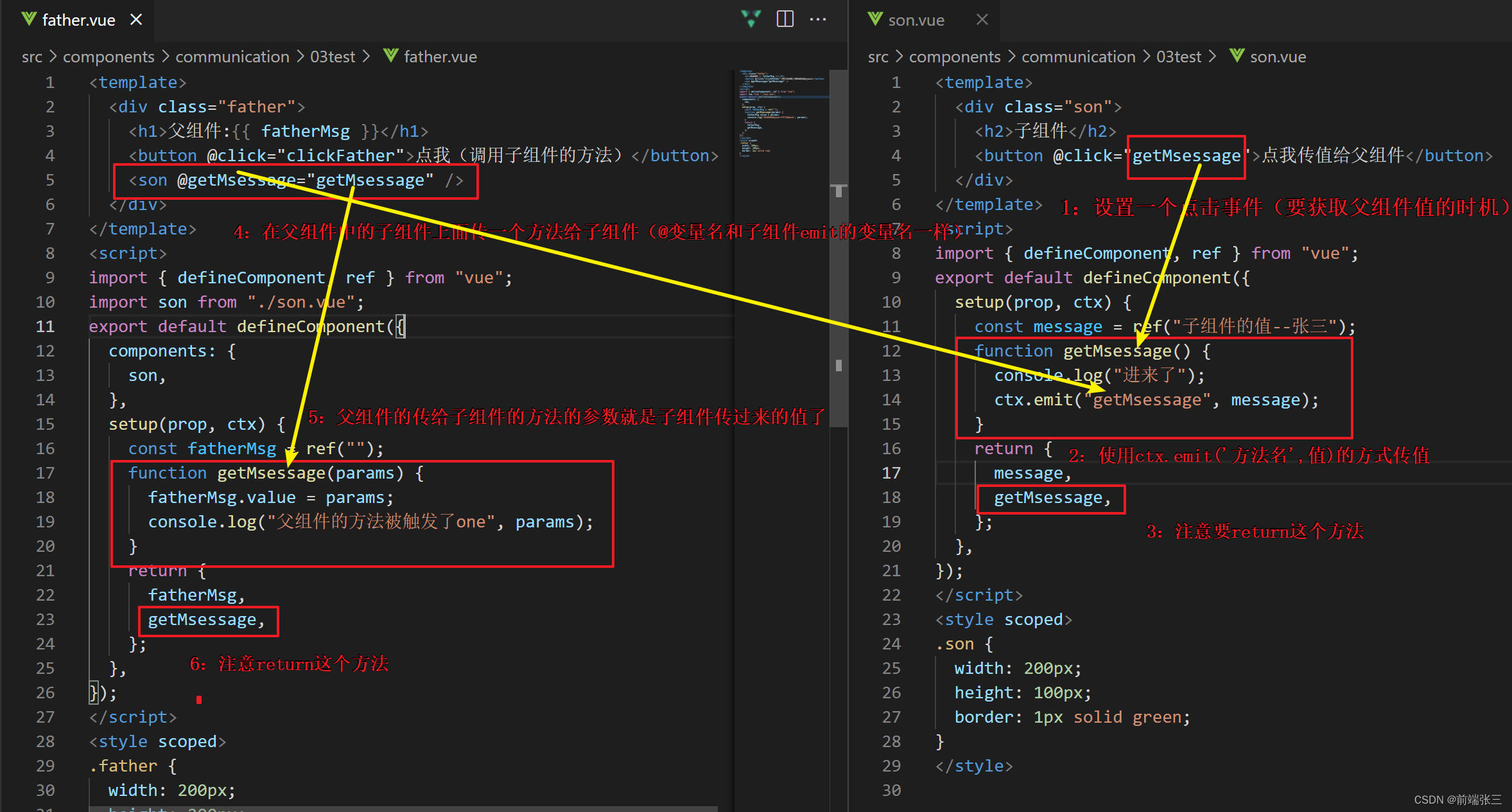Viewport: 1512px width, 812px height.
Task: Click 'class="son"' on son.vue line 2
Action: (x=1058, y=107)
